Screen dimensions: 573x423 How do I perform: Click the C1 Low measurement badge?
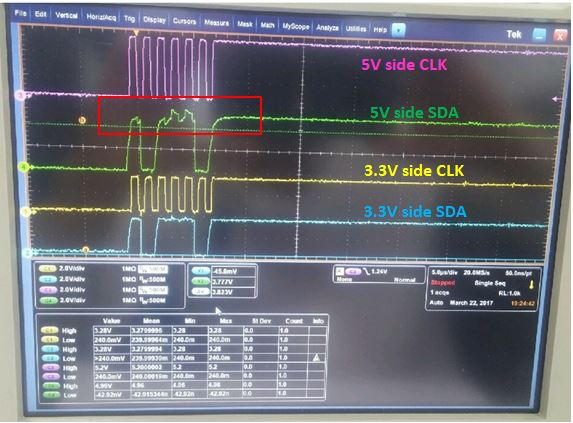point(49,340)
